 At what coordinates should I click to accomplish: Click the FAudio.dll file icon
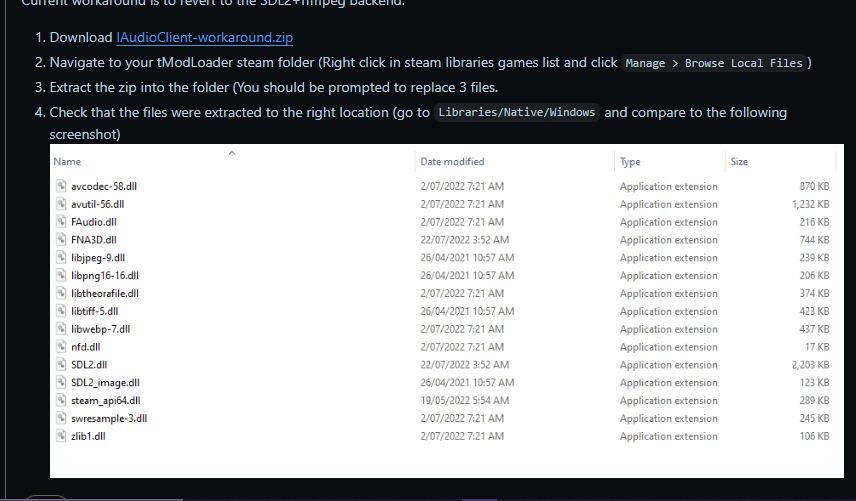point(63,222)
